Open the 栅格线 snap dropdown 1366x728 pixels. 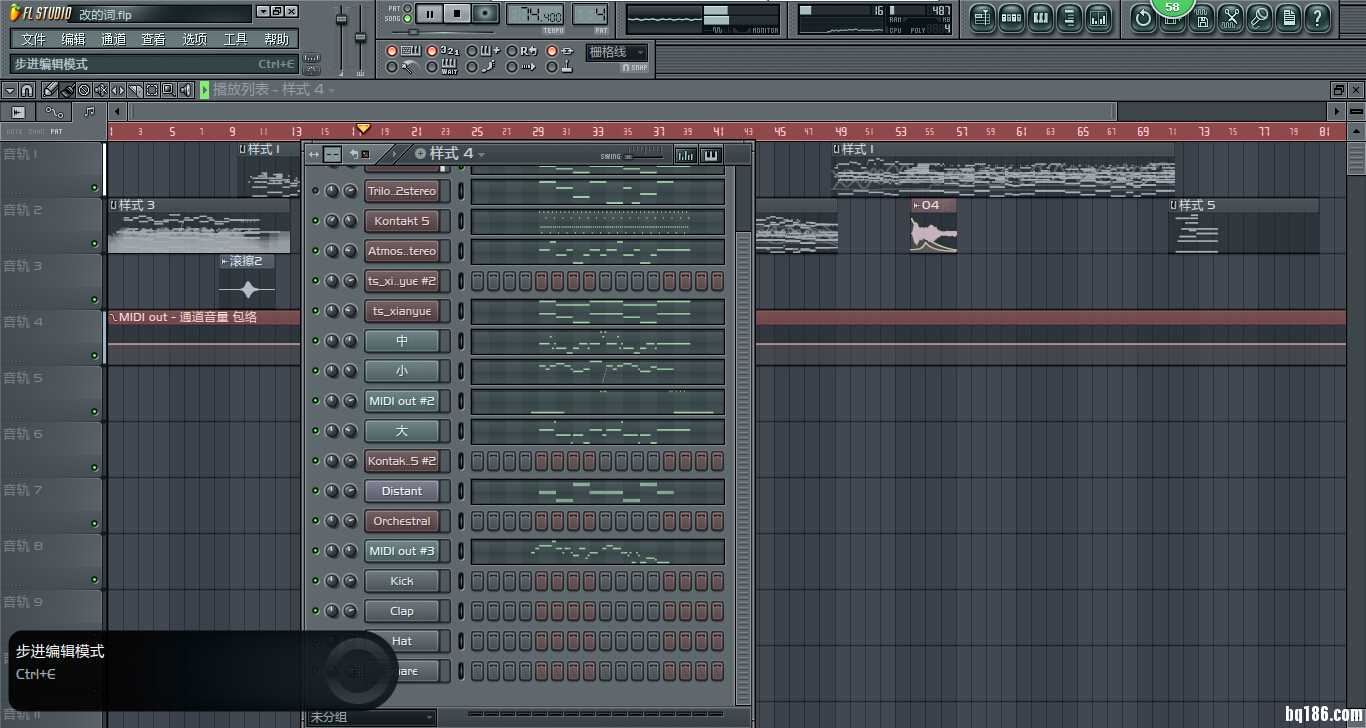click(616, 52)
